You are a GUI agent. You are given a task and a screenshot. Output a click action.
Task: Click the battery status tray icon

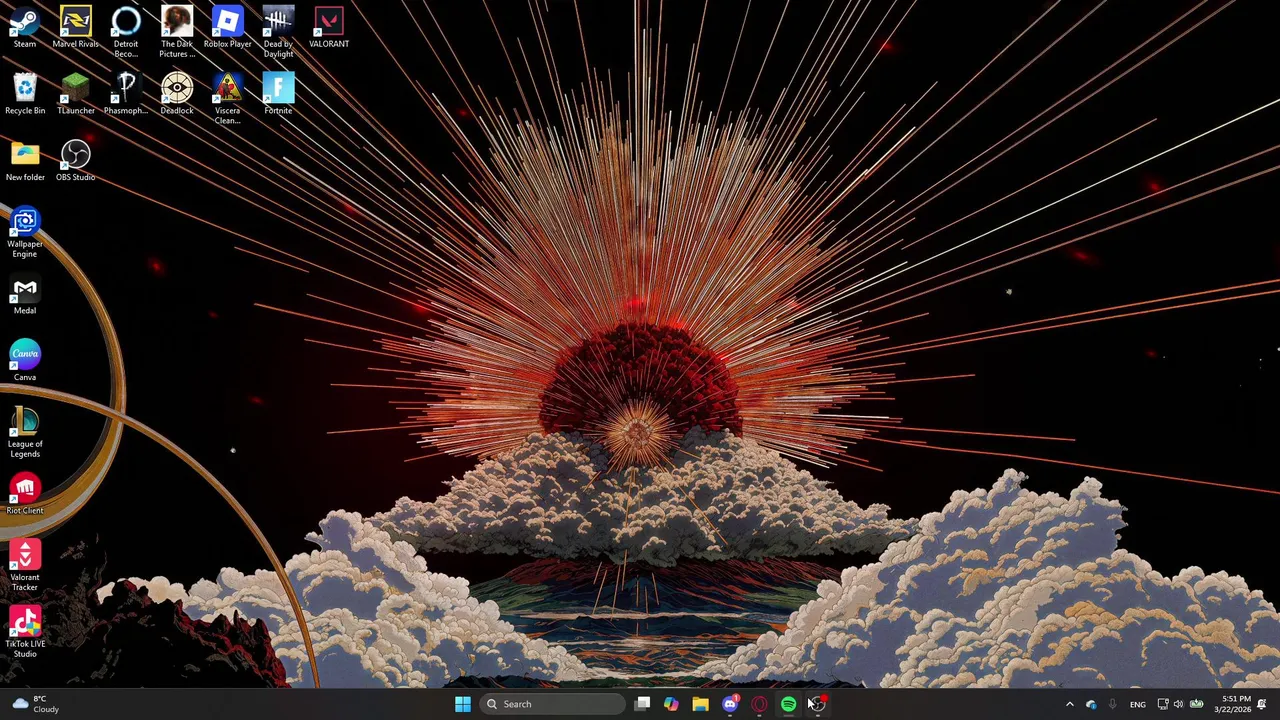(1196, 704)
